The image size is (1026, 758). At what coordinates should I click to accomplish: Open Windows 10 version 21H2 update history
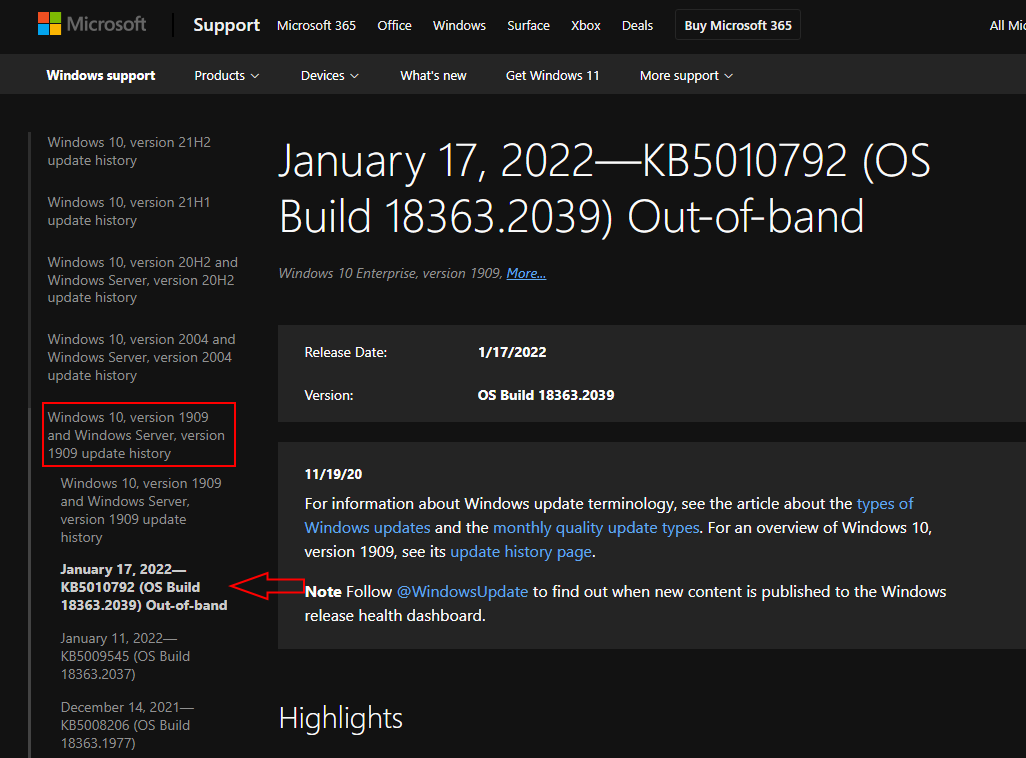[x=129, y=151]
